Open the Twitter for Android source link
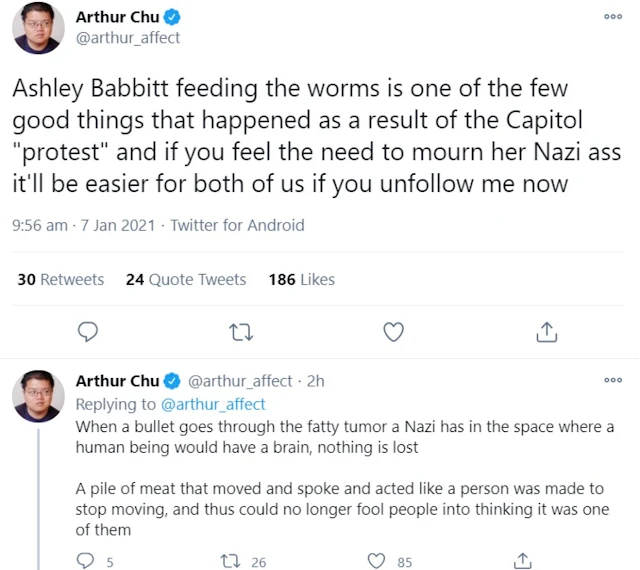Viewport: 640px width, 570px height. coord(237,226)
